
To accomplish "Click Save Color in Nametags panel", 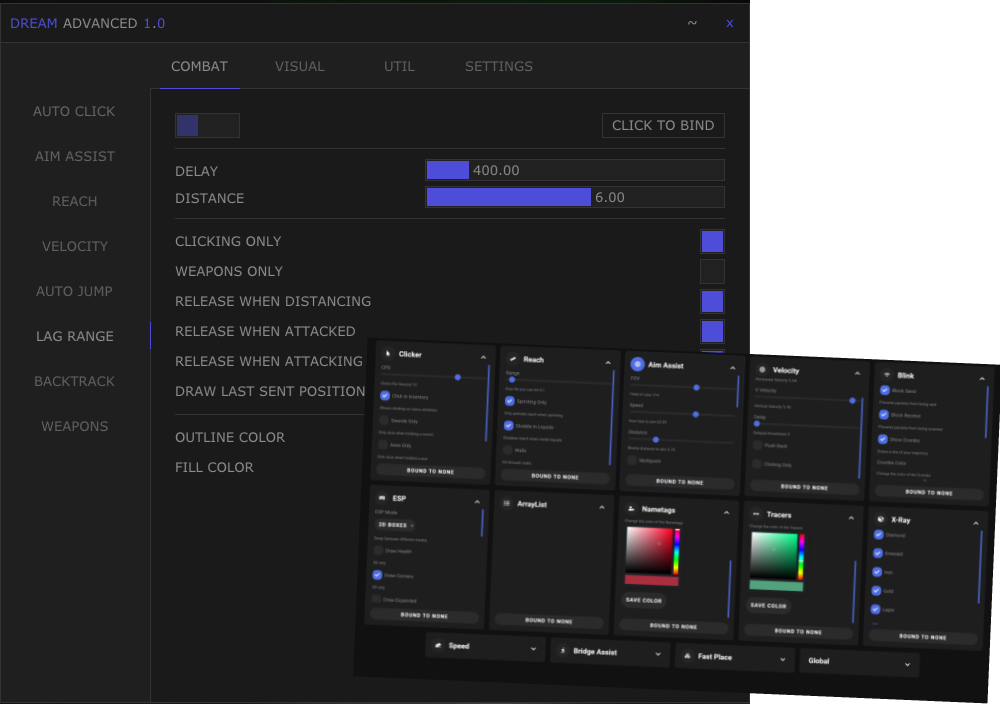I will [x=643, y=600].
